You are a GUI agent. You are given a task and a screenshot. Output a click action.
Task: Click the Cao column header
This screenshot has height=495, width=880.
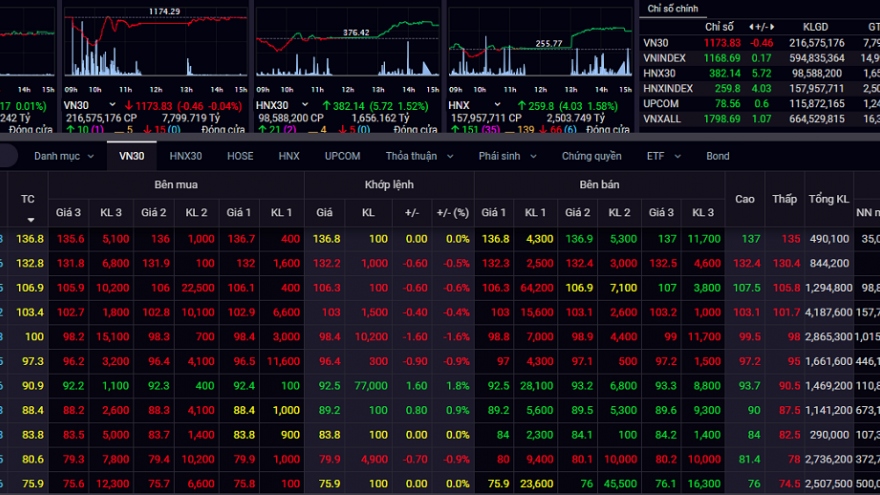point(745,199)
